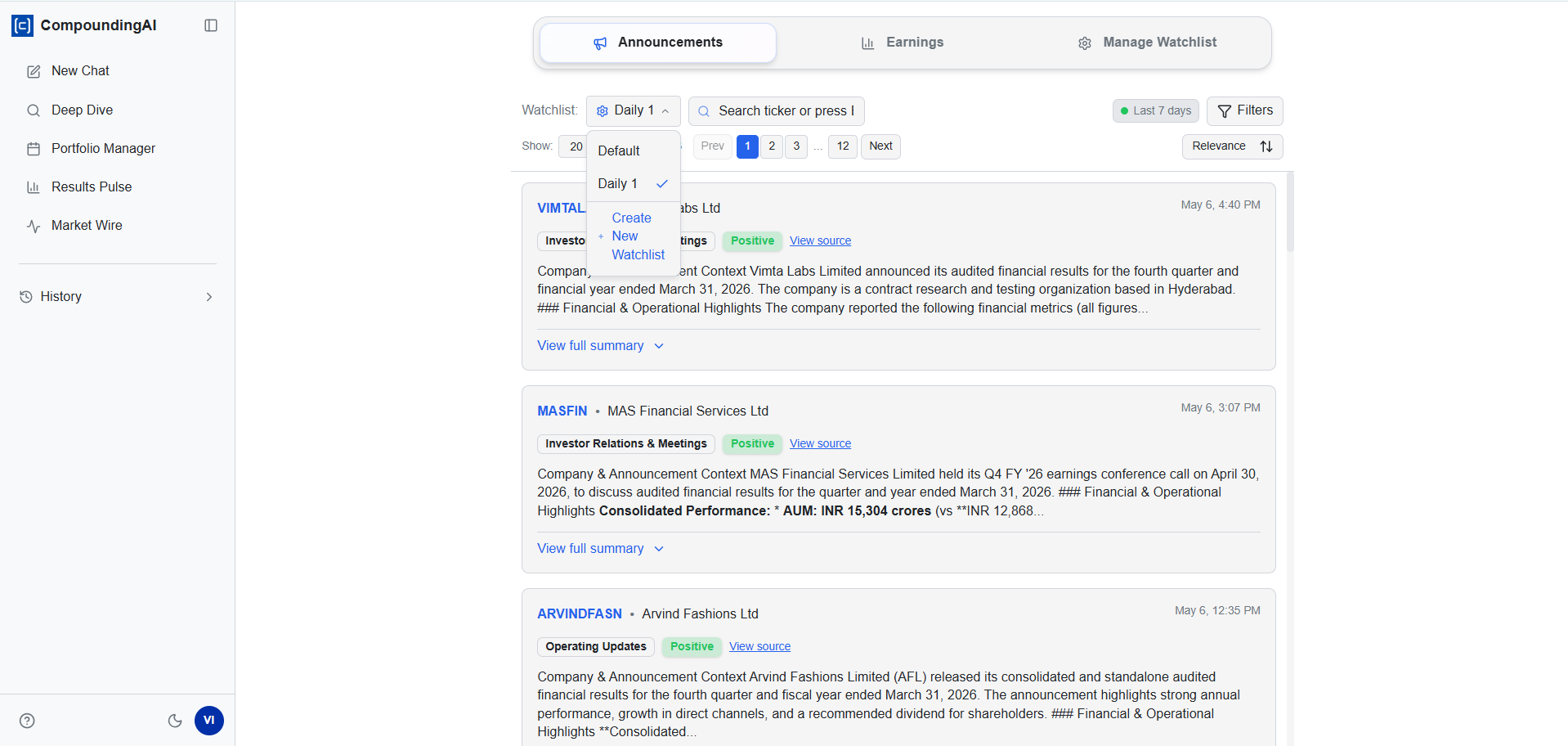This screenshot has height=746, width=1568.
Task: Click the CompoundingAI logo icon
Action: [22, 25]
